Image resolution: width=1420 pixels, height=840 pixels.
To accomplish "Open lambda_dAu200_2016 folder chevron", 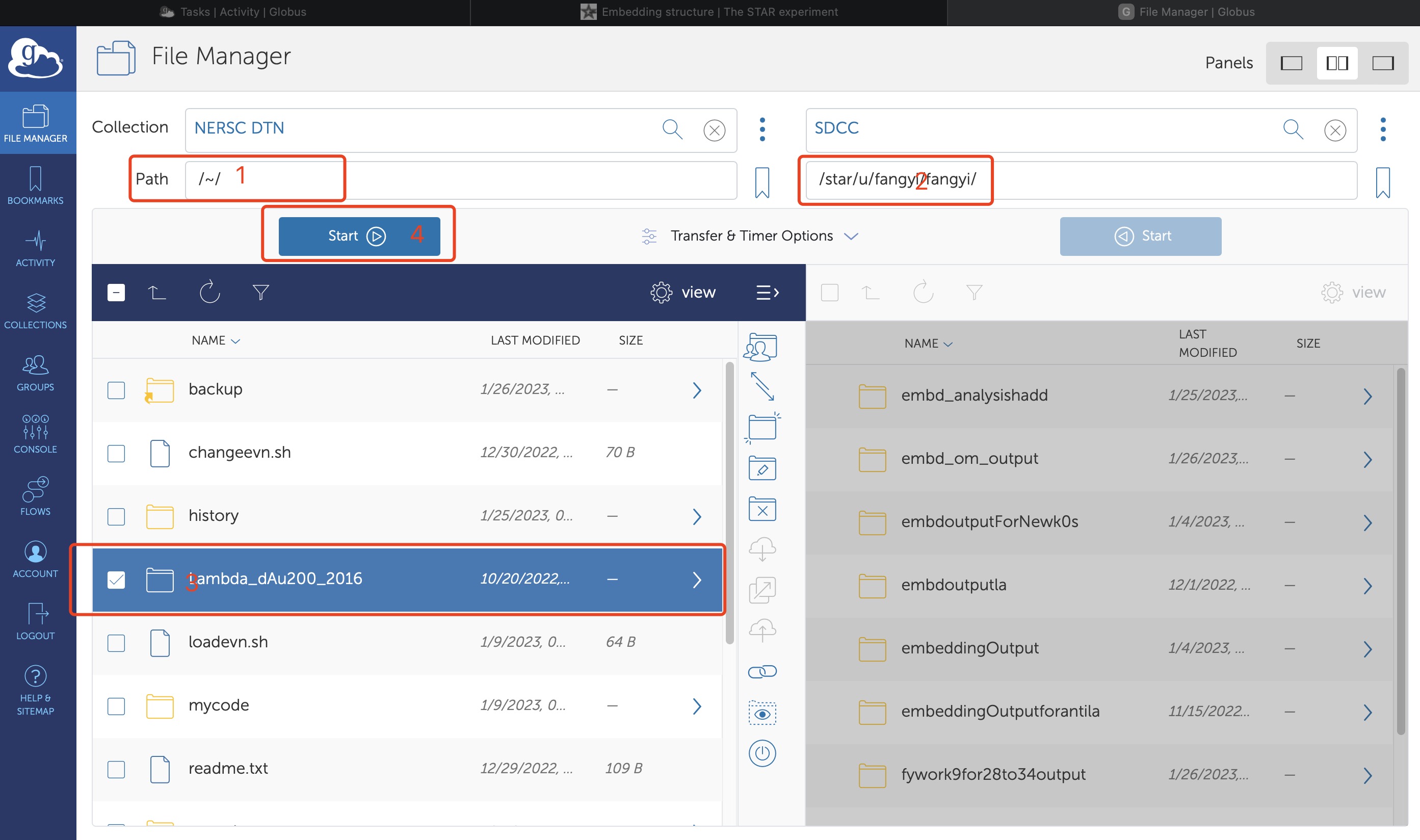I will pyautogui.click(x=697, y=580).
